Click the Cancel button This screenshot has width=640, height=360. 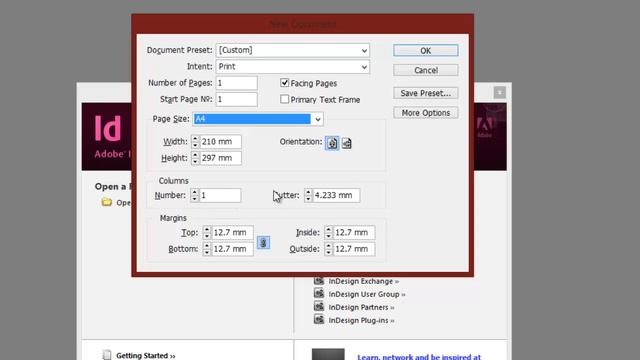click(426, 70)
